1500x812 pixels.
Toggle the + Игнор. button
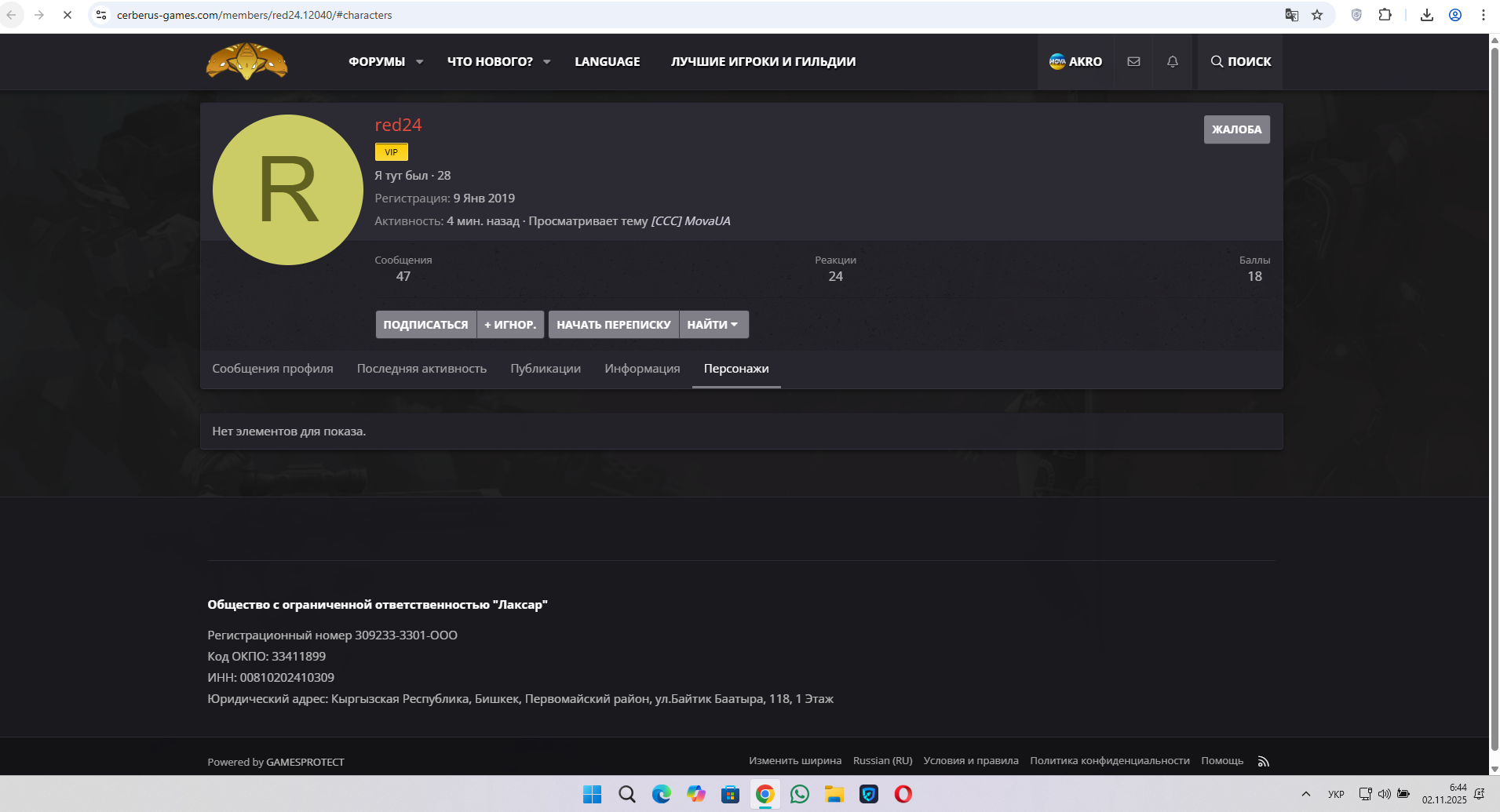[x=510, y=325]
